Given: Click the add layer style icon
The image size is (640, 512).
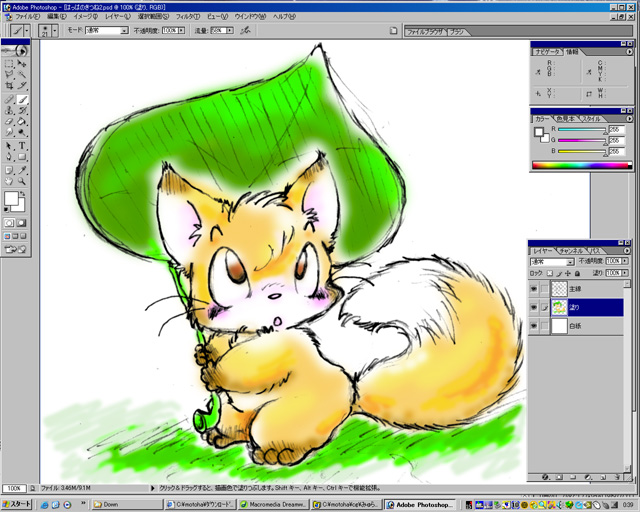Looking at the screenshot, I should (x=545, y=477).
